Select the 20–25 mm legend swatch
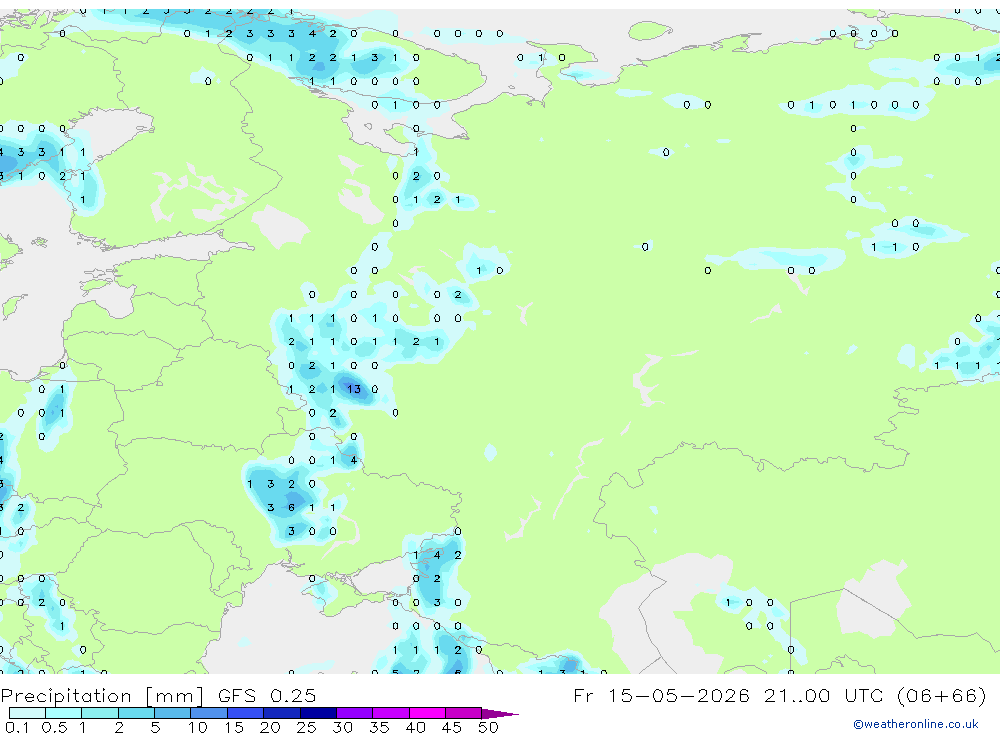The image size is (1000, 733). pyautogui.click(x=281, y=713)
